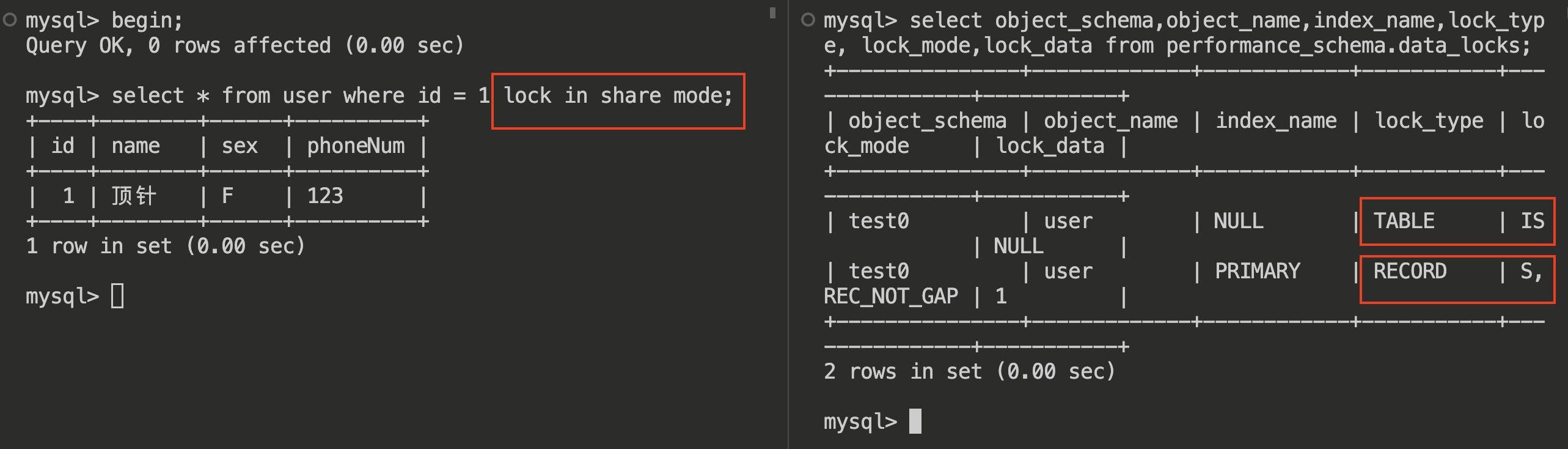Image resolution: width=1568 pixels, height=449 pixels.
Task: Click the "object_schema" column header
Action: [x=927, y=121]
